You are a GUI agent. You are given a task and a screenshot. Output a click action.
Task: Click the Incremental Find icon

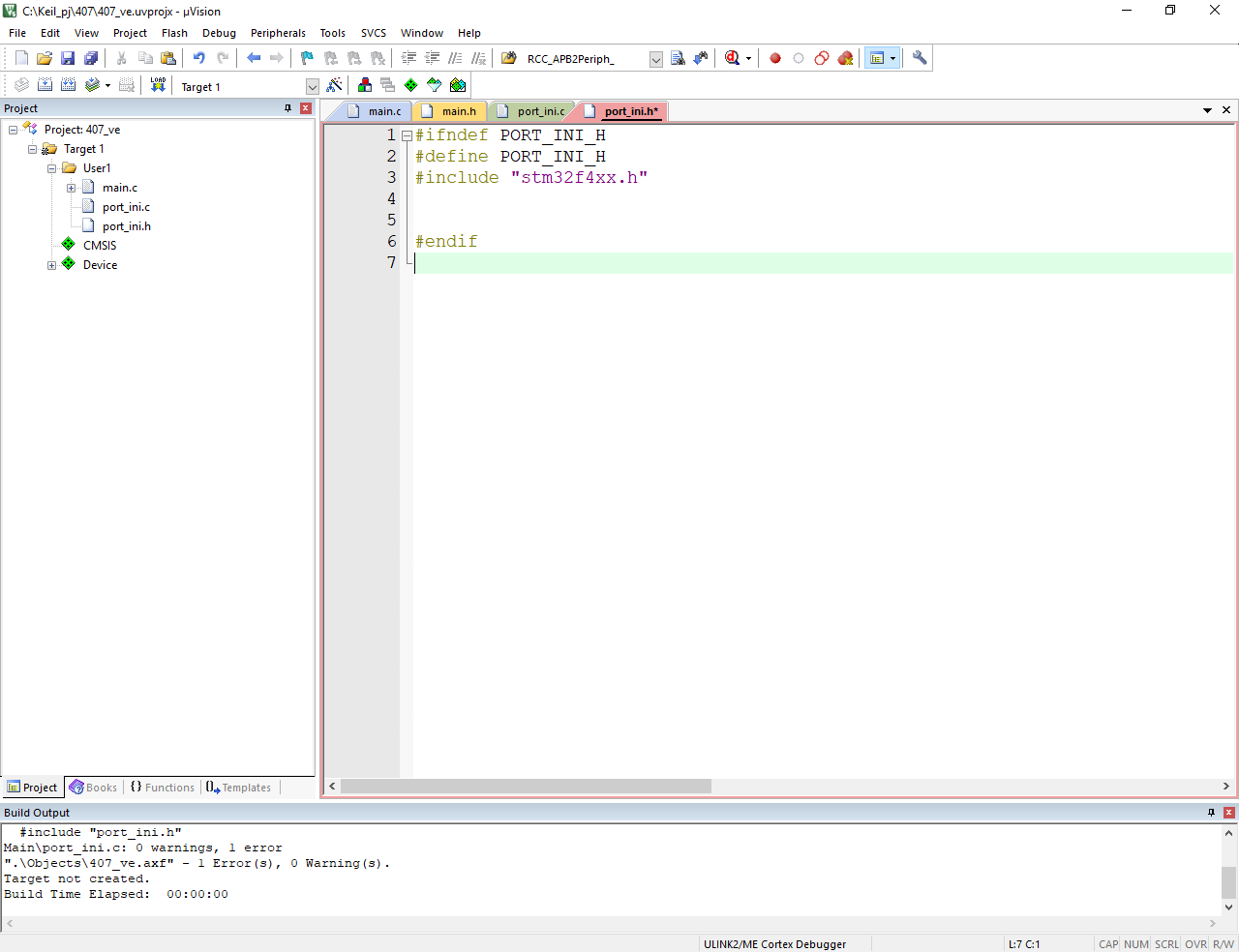701,58
